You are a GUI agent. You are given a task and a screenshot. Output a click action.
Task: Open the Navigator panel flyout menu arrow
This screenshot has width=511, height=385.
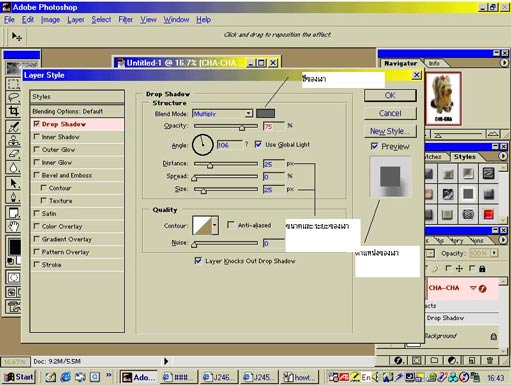click(x=503, y=63)
